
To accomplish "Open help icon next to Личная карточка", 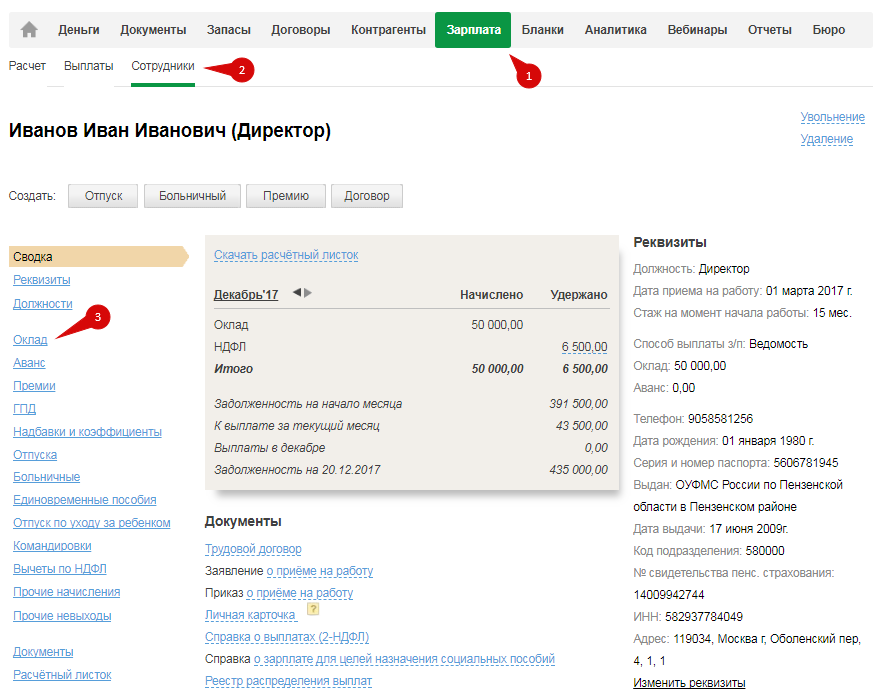I will point(313,609).
